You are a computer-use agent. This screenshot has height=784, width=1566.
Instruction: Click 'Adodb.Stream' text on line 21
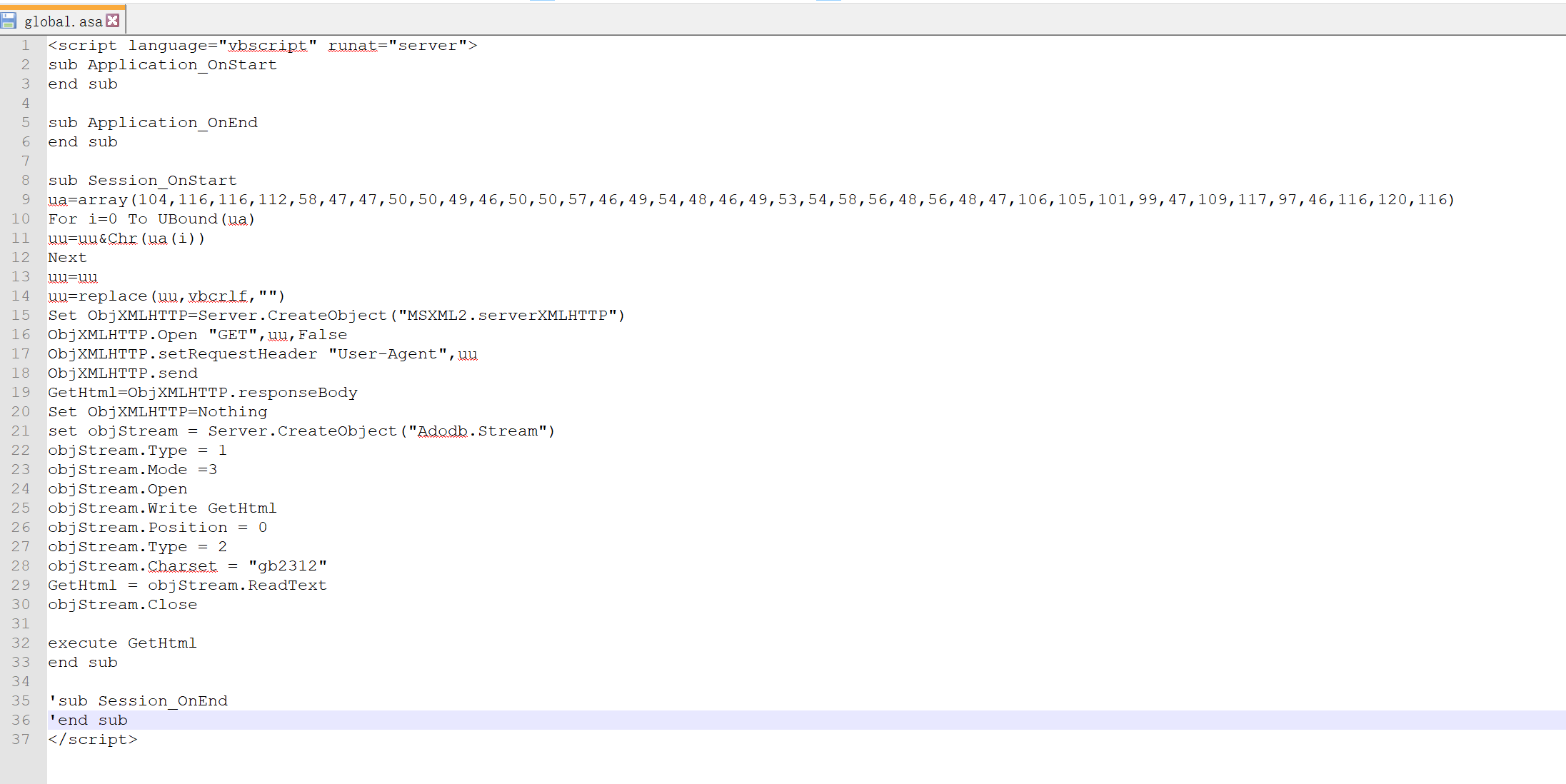click(477, 431)
